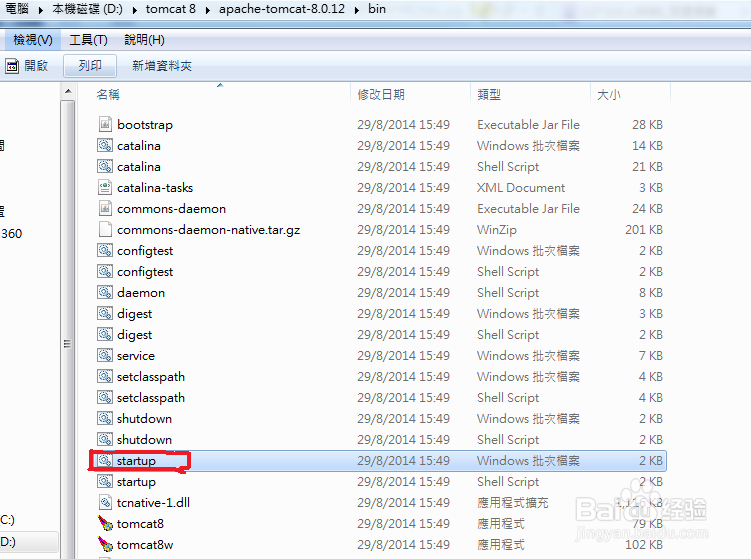Click the 新增資料夾 new folder button
Image resolution: width=751 pixels, height=559 pixels.
(162, 66)
